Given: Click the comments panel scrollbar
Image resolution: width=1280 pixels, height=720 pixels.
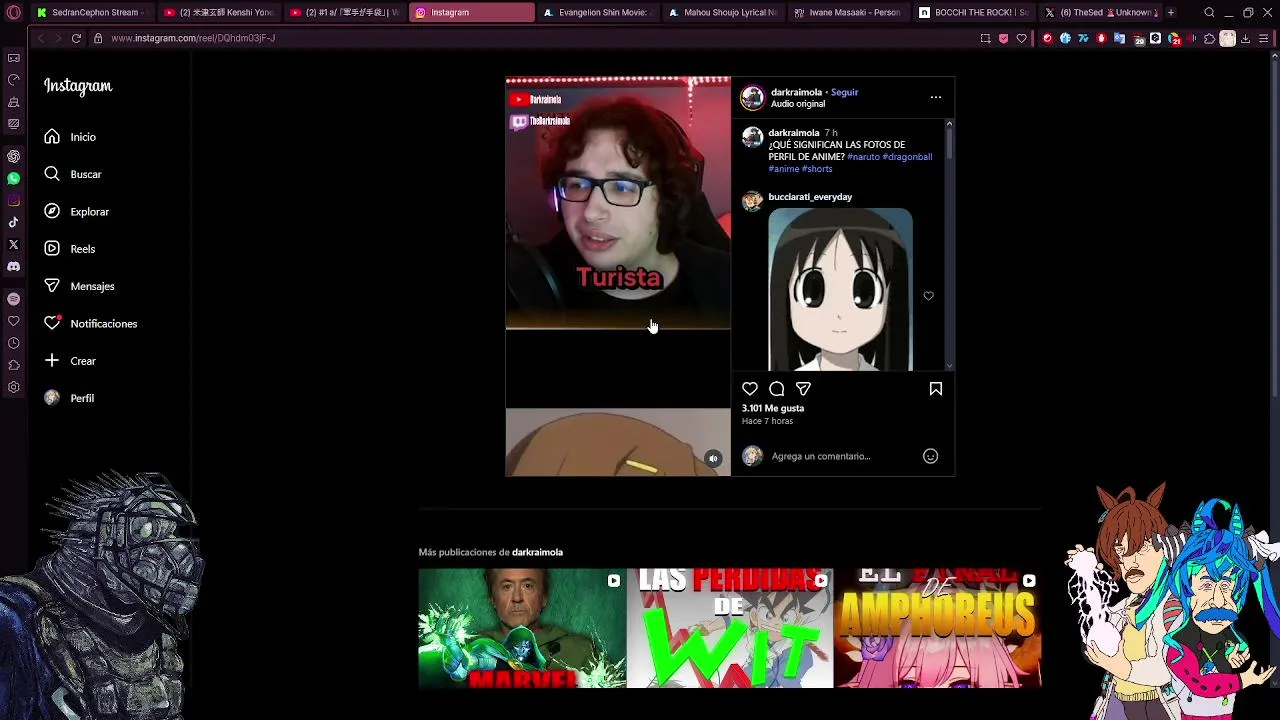Looking at the screenshot, I should pyautogui.click(x=949, y=142).
